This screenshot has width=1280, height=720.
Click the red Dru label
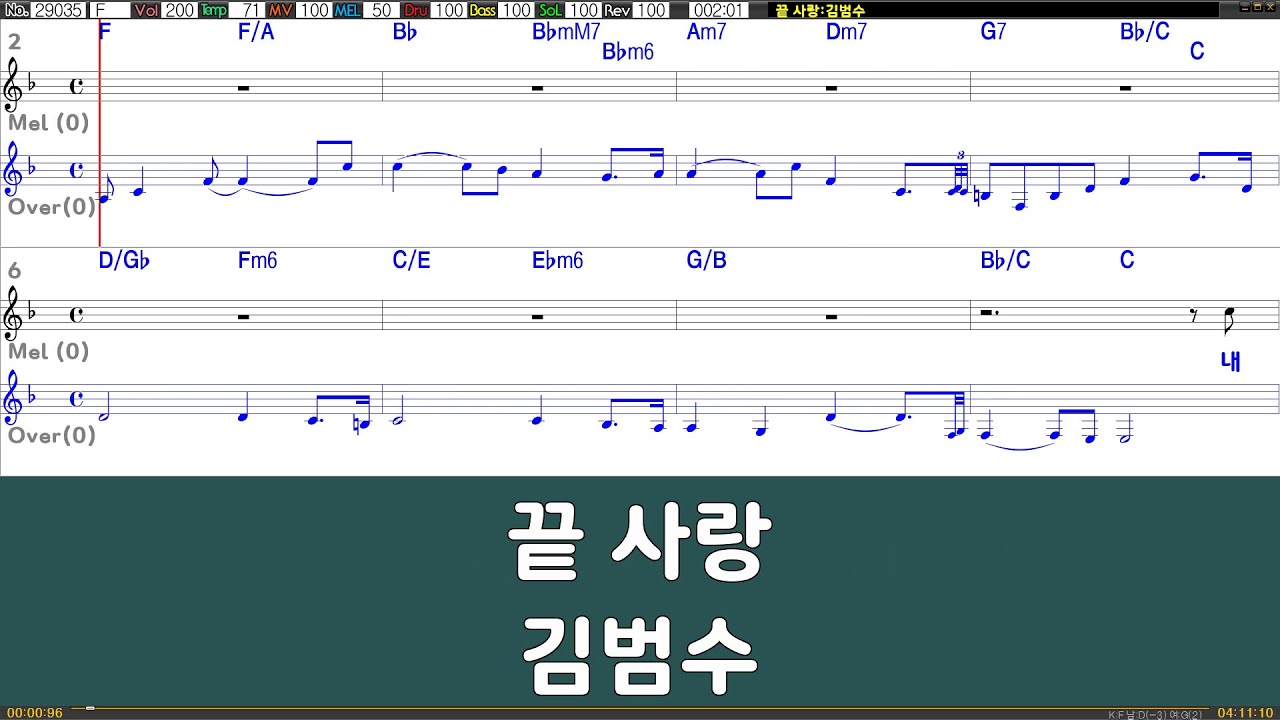(415, 10)
